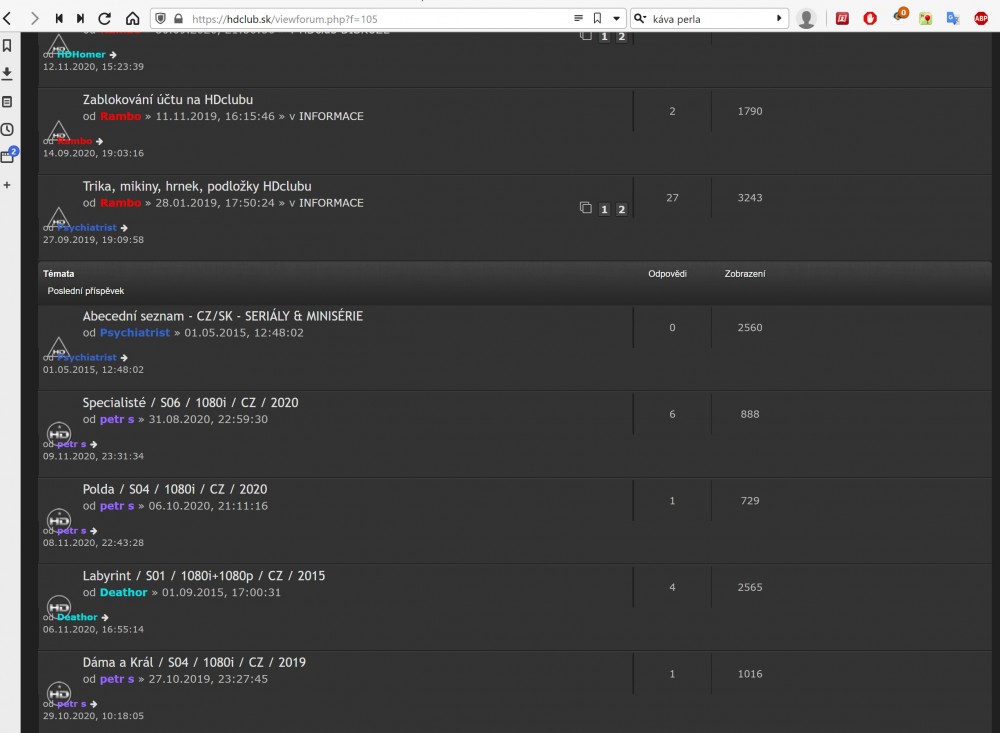
Task: Go to page 1 of Trika, mikiny topic
Action: tap(604, 209)
